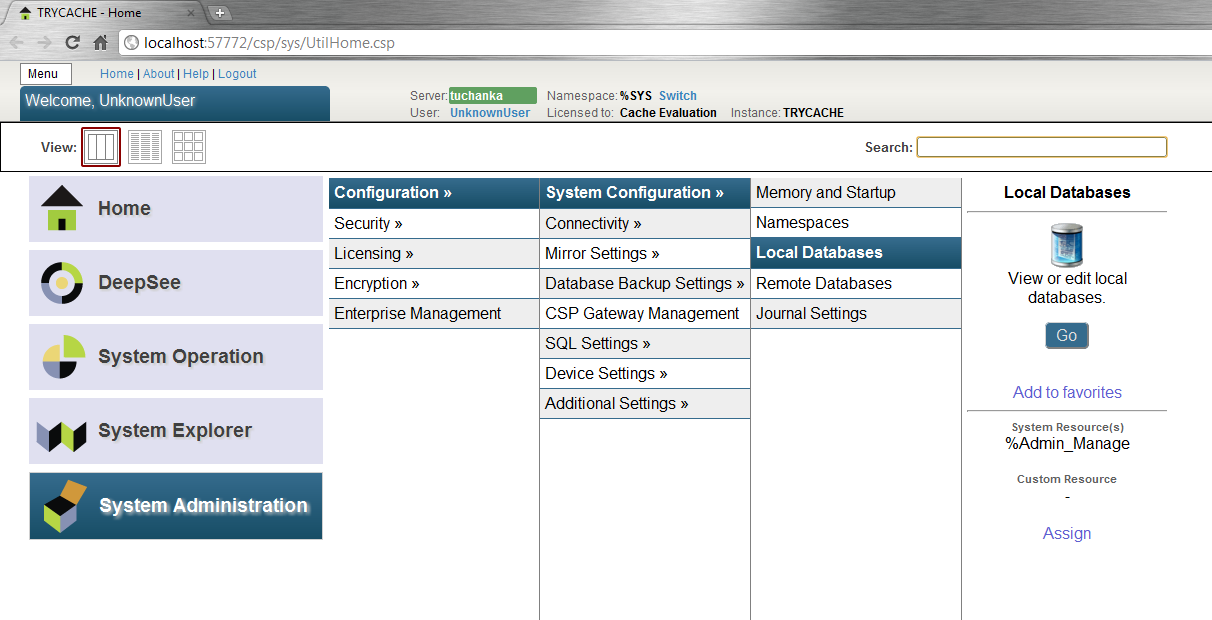Click the browser home icon
This screenshot has height=620, width=1212.
(x=100, y=42)
